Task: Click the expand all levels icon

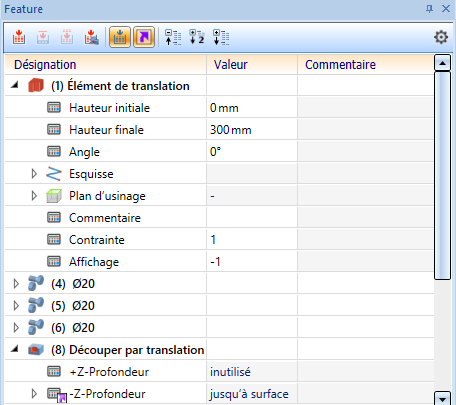Action: 221,37
